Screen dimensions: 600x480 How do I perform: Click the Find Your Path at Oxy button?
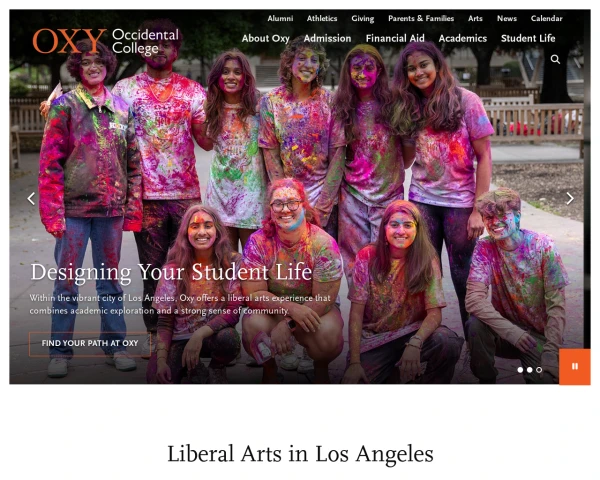point(90,343)
